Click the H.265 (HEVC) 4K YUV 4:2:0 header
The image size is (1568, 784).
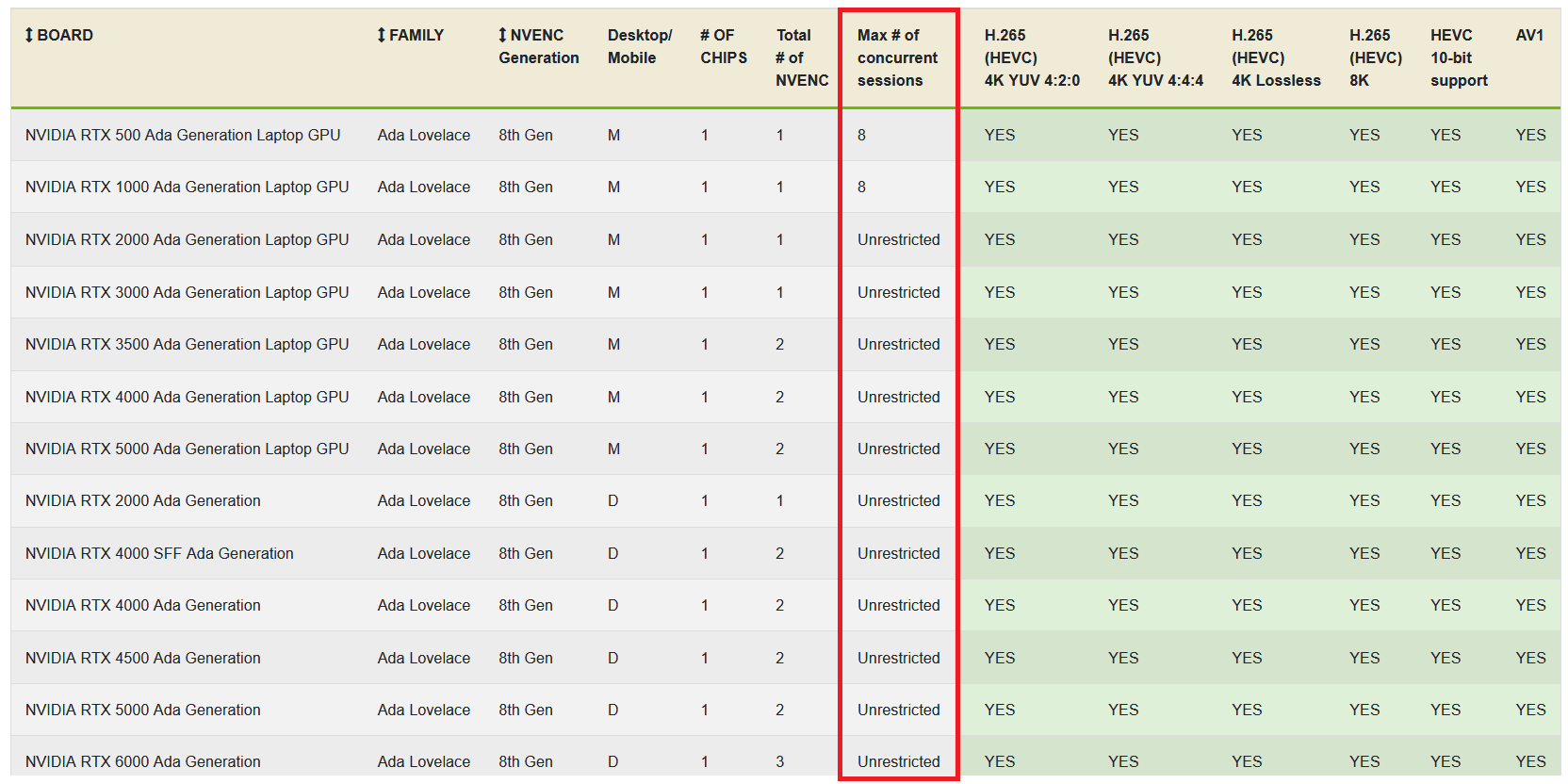pos(1032,57)
